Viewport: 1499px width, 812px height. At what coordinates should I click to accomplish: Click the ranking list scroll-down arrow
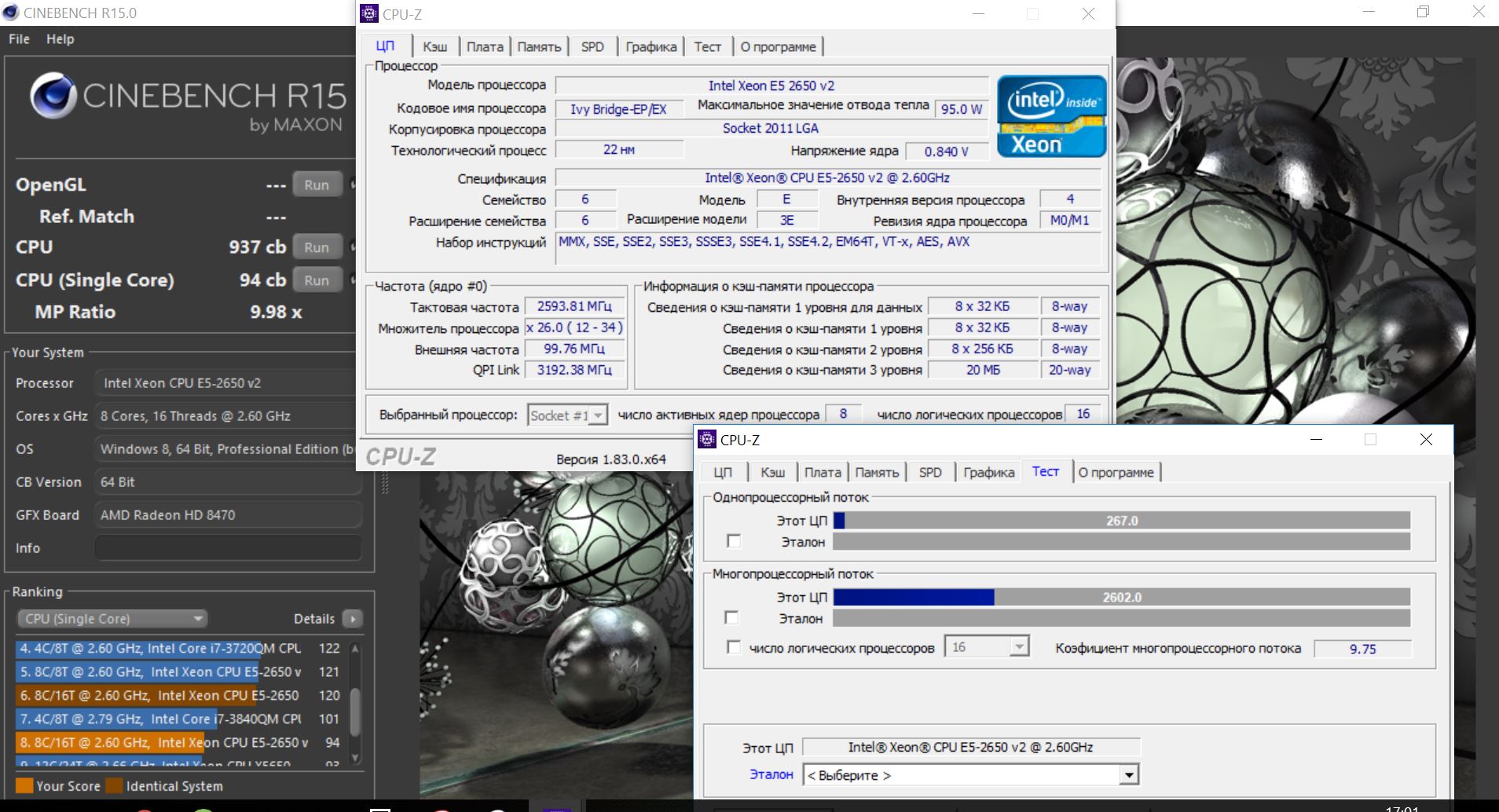[355, 757]
